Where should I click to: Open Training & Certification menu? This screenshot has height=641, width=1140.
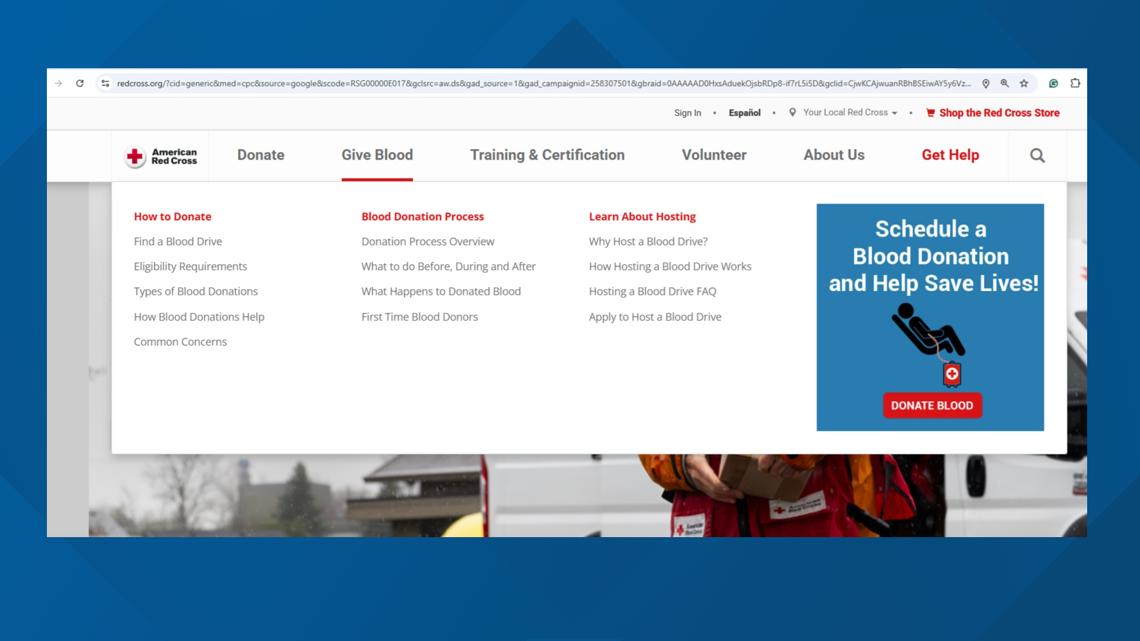click(547, 155)
